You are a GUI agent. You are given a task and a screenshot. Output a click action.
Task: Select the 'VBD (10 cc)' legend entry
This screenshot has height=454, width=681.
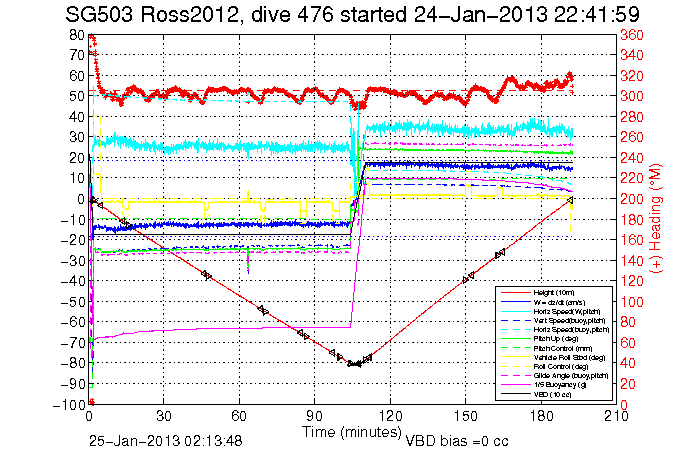(552, 394)
